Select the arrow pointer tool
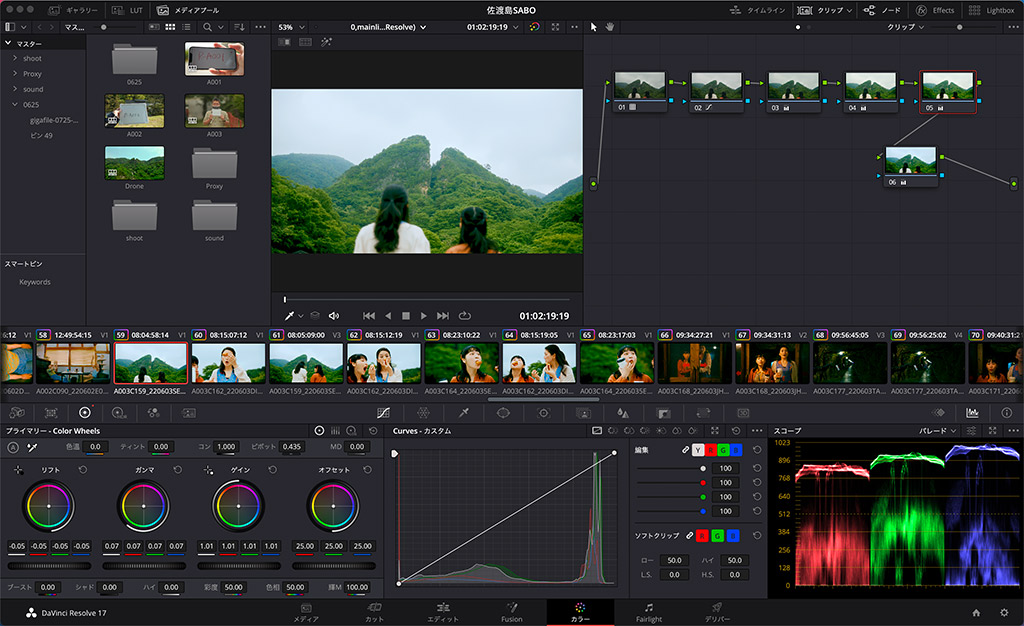This screenshot has width=1024, height=626. (x=594, y=27)
